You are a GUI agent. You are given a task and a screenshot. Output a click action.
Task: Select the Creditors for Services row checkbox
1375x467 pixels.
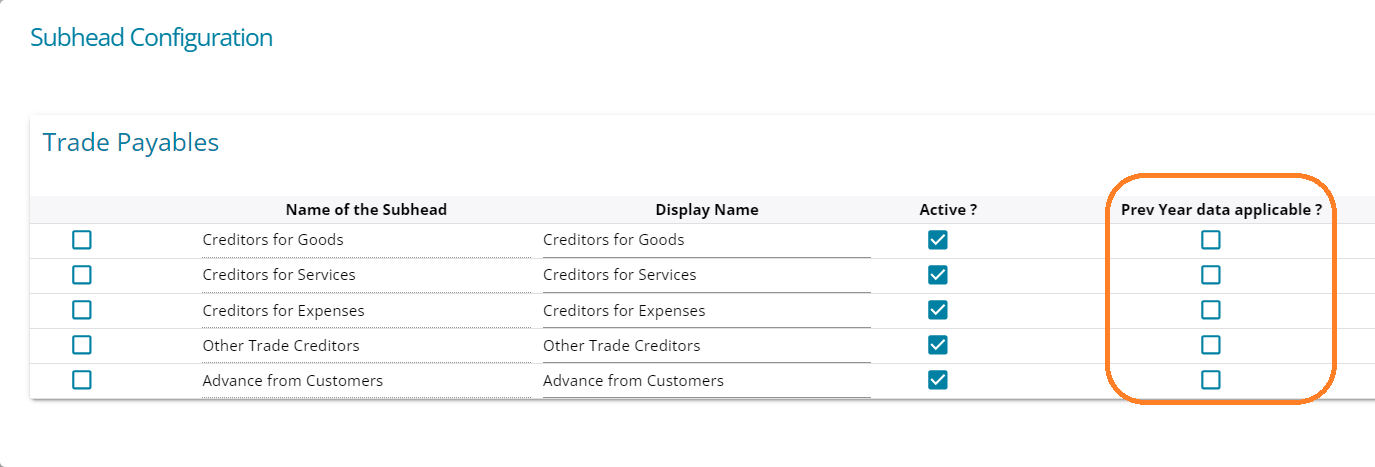tap(82, 275)
